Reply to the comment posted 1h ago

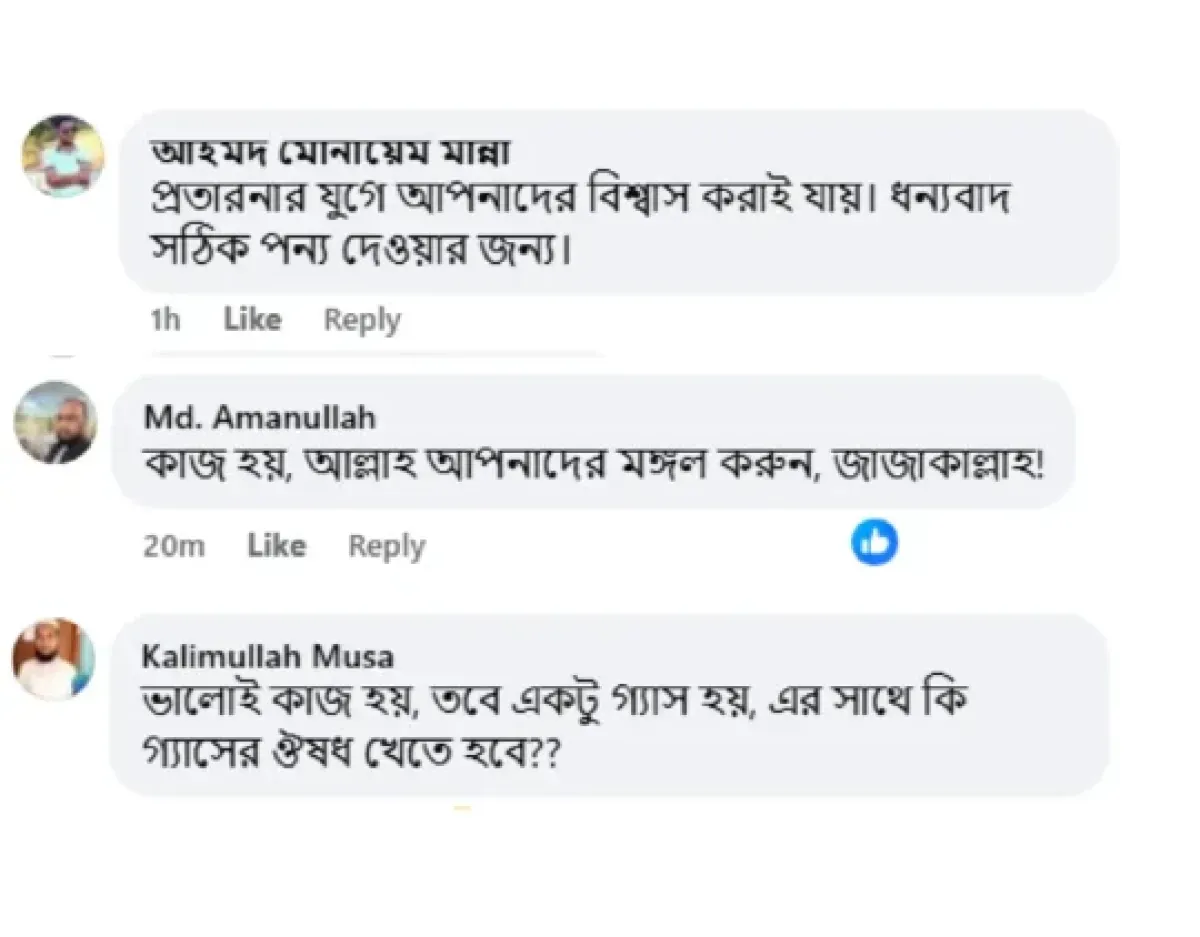(362, 321)
